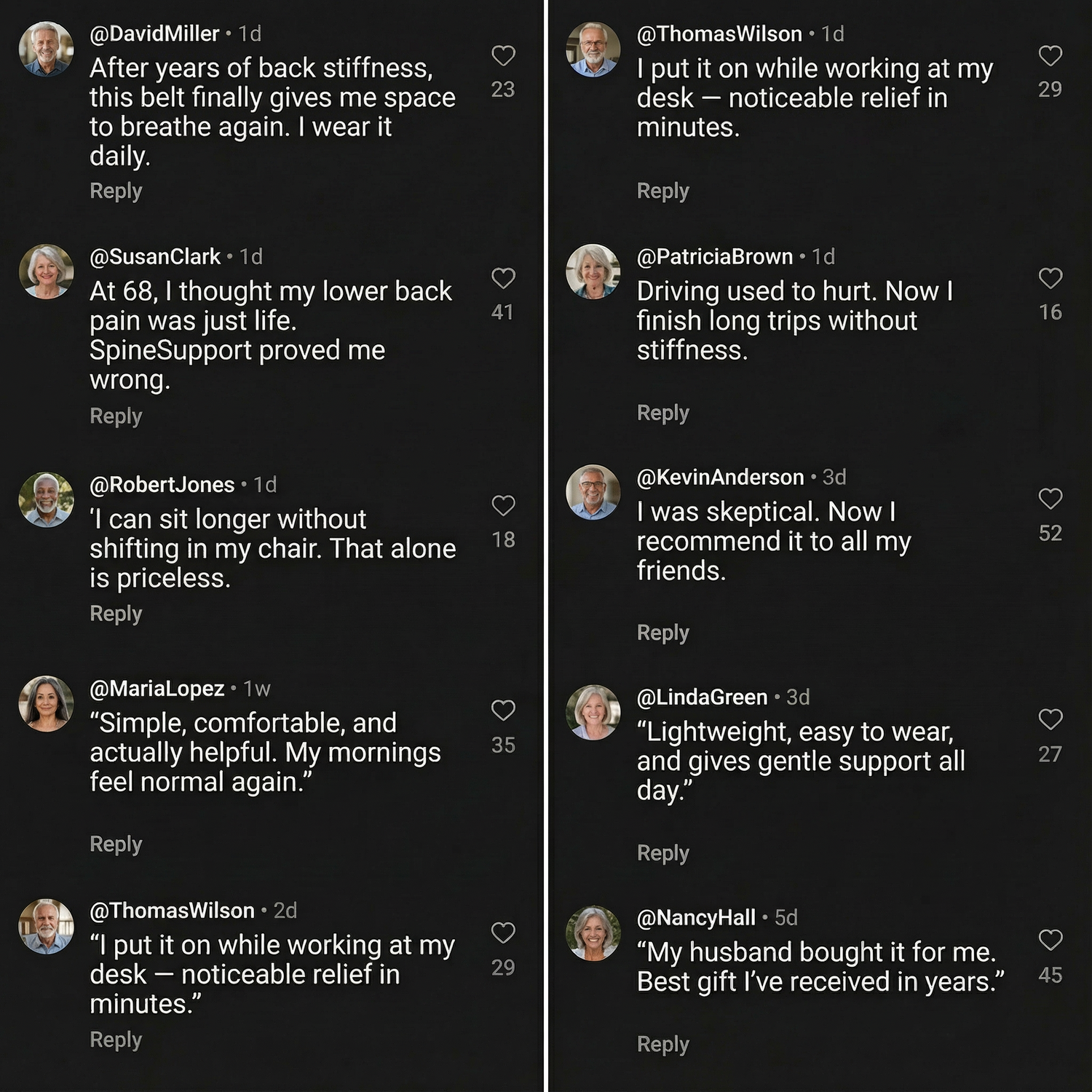Reply to DavidMiller's back stiffness comment
1092x1092 pixels.
point(116,191)
